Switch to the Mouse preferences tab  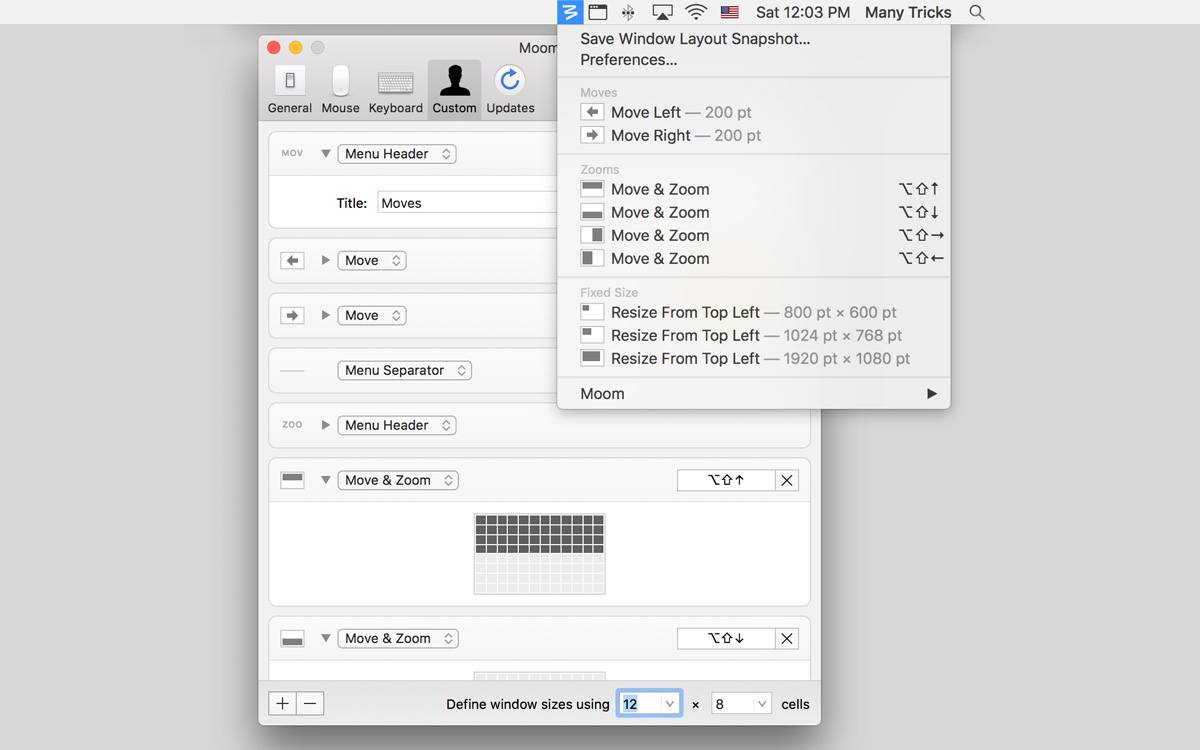point(340,90)
